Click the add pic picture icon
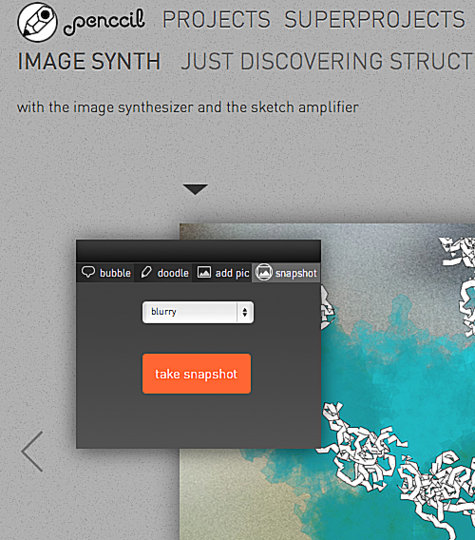475x540 pixels. click(204, 272)
